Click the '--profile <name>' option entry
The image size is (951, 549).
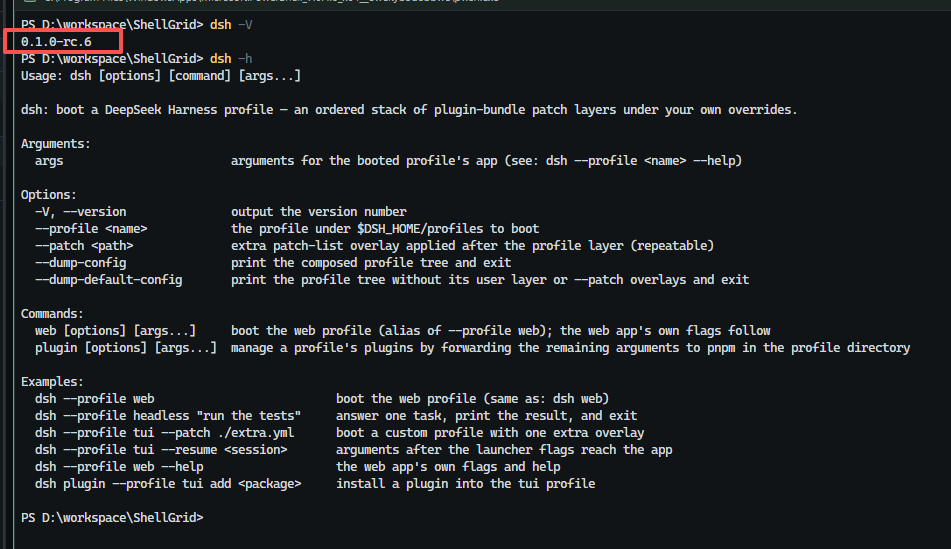coord(91,229)
